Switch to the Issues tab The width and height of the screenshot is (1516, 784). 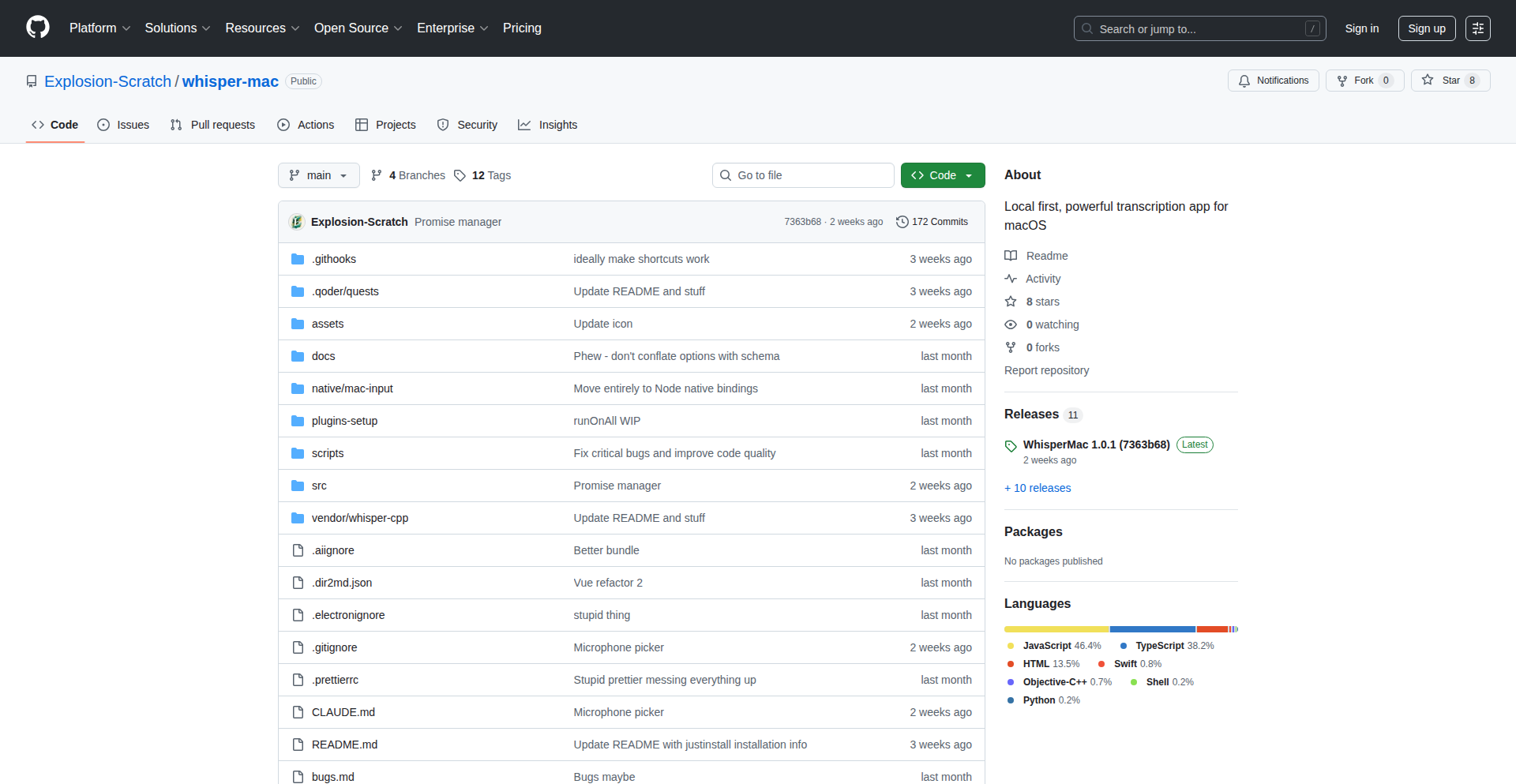[x=123, y=125]
